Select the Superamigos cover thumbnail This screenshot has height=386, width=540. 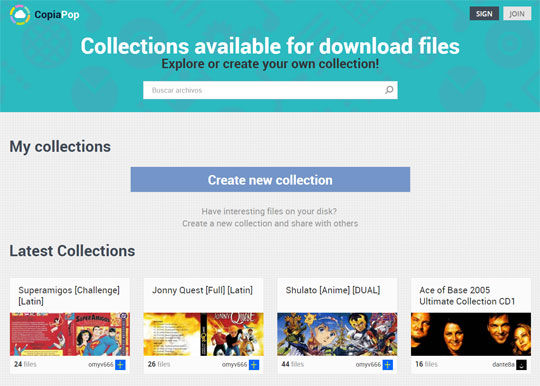tap(70, 334)
